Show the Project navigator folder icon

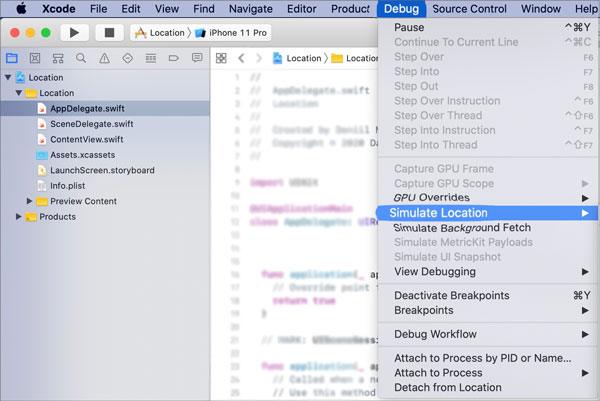click(x=12, y=58)
